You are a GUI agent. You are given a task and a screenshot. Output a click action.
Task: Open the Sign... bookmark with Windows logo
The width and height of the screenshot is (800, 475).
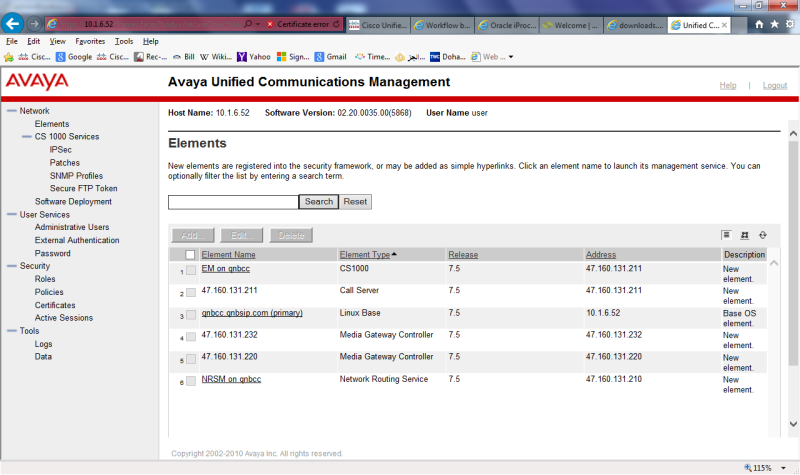(x=293, y=57)
